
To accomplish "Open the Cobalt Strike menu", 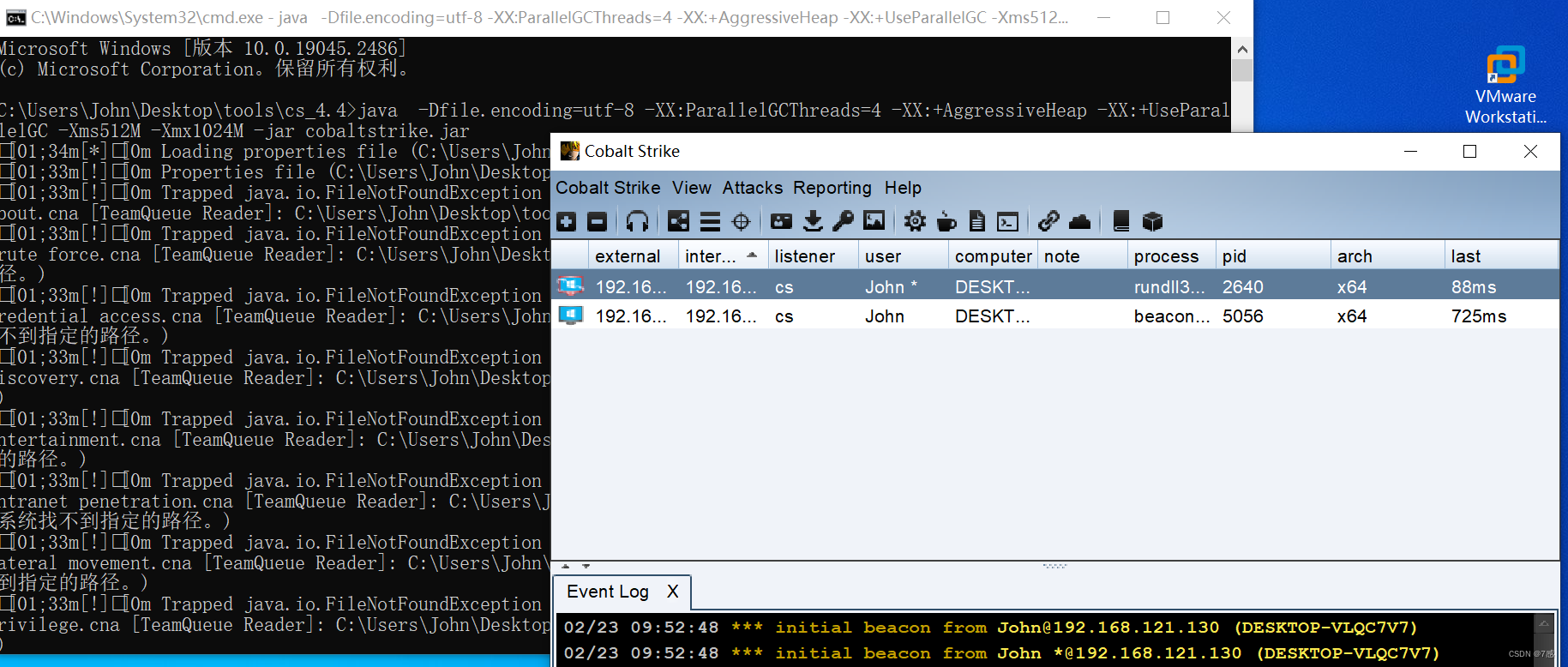I will [608, 188].
